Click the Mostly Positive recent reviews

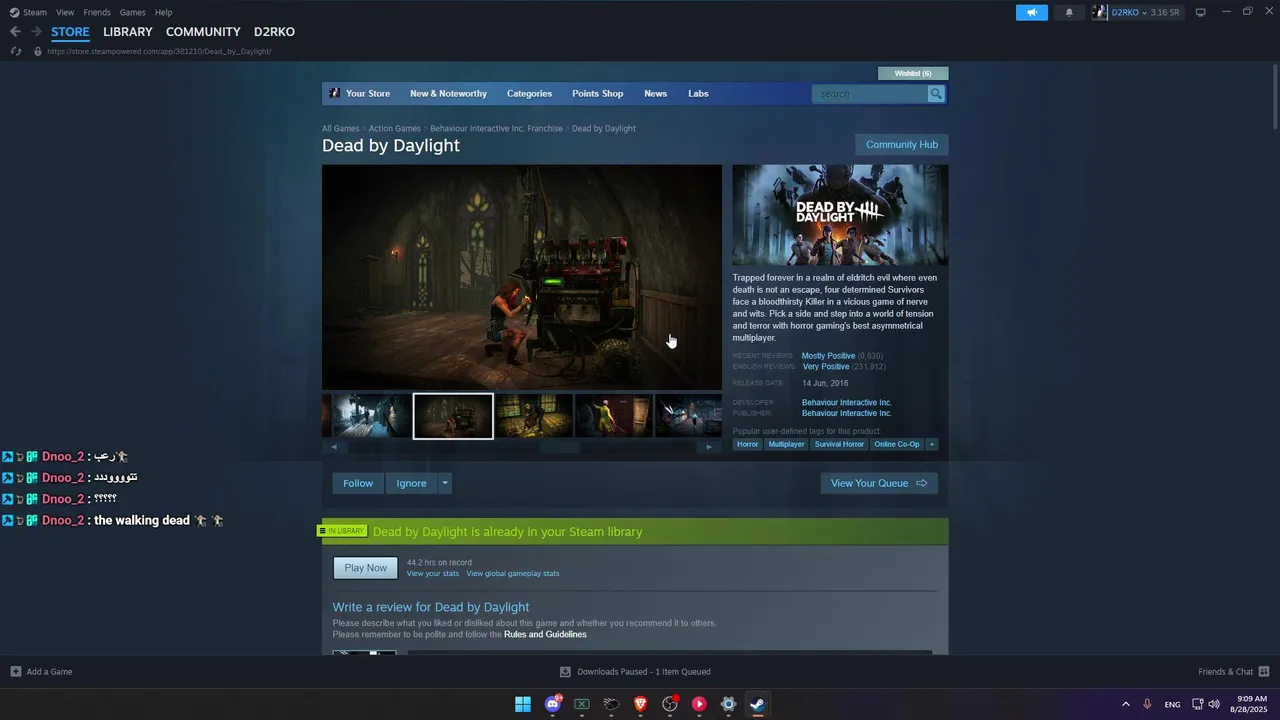tap(828, 356)
